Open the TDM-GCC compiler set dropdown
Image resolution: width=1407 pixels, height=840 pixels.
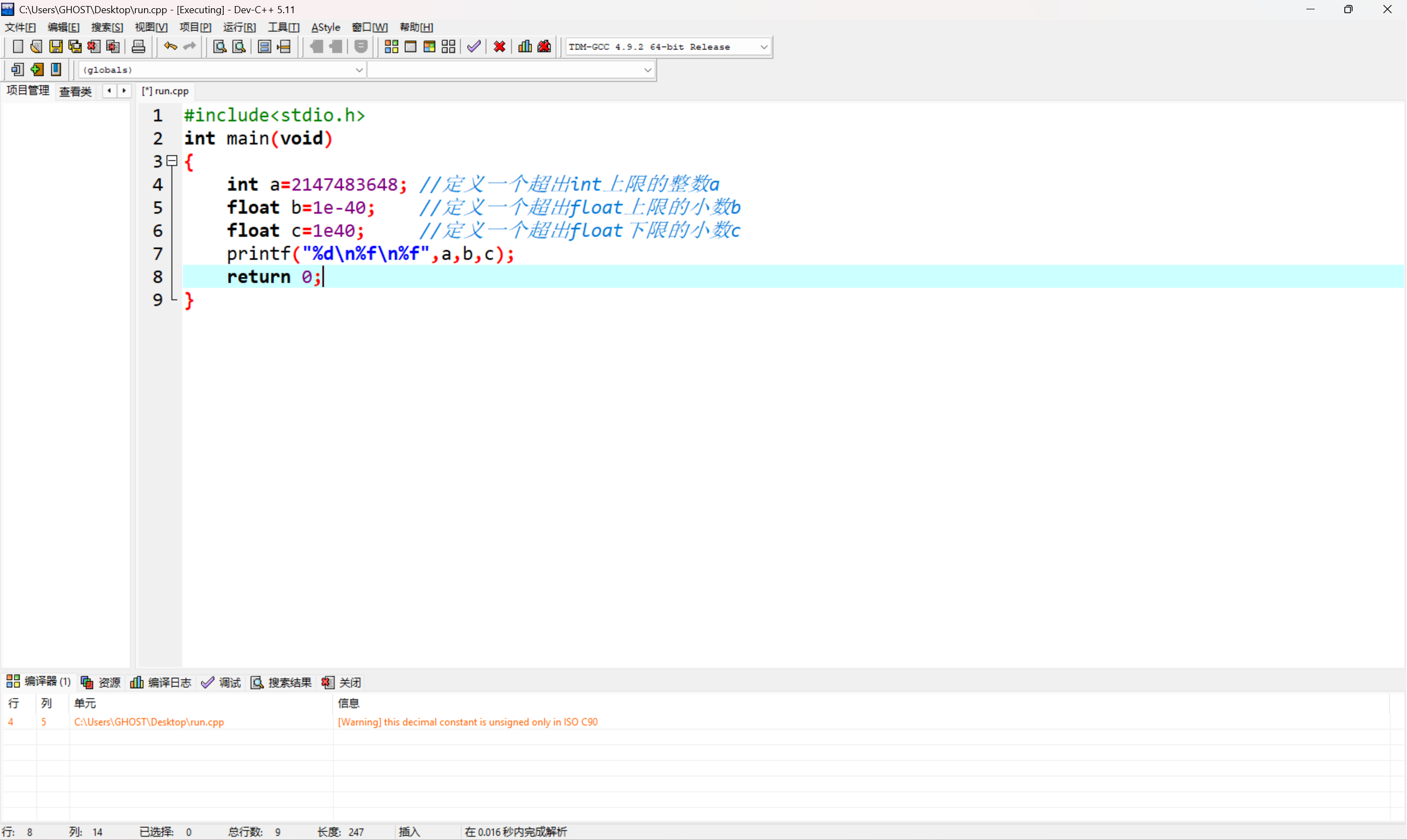[x=763, y=47]
